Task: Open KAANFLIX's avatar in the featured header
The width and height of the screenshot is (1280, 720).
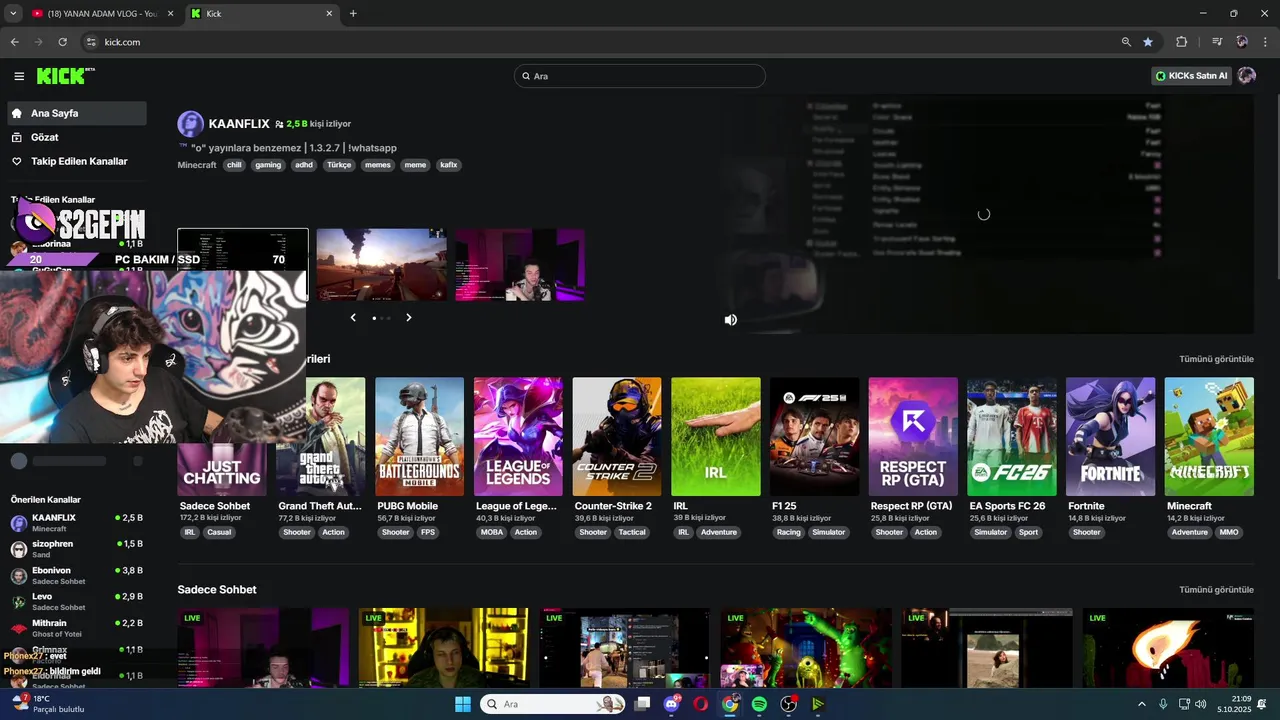Action: tap(191, 124)
